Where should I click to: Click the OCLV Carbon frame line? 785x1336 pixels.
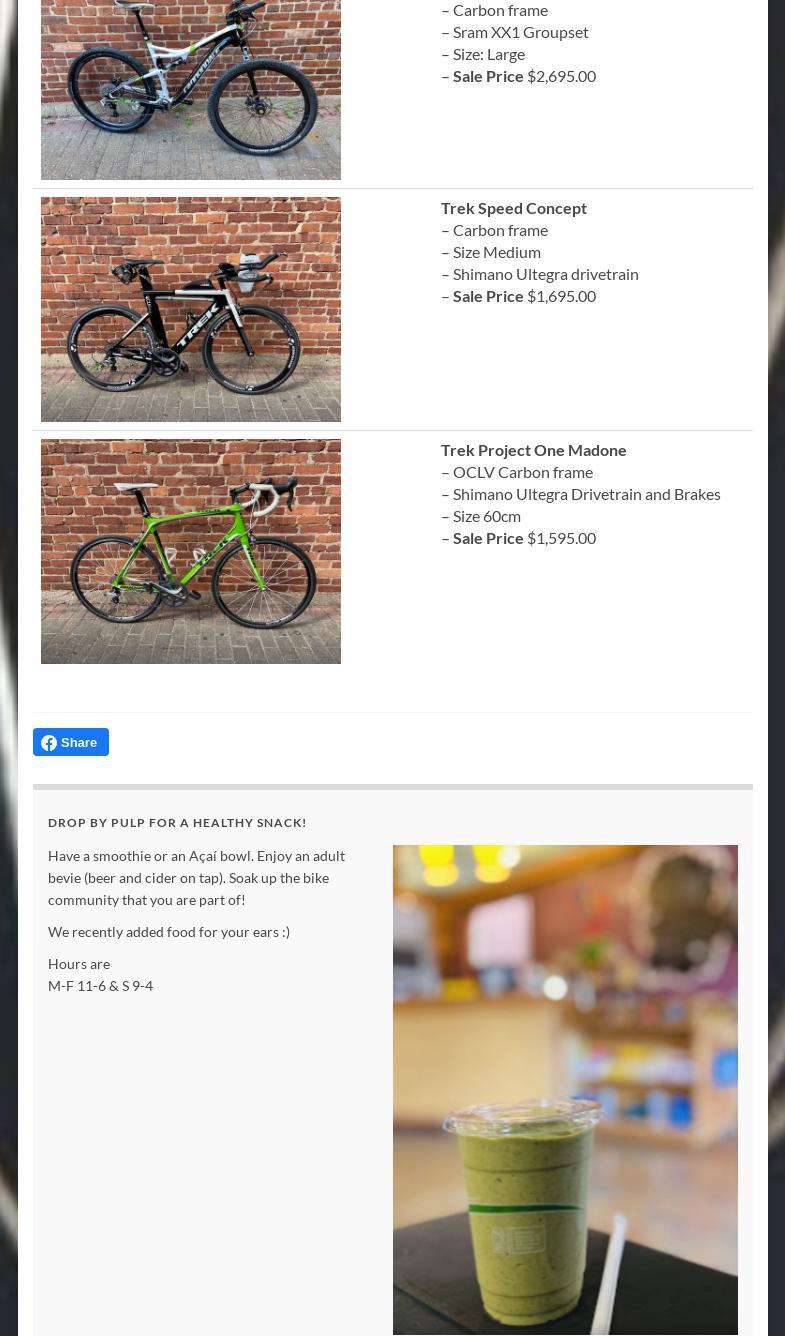517,472
